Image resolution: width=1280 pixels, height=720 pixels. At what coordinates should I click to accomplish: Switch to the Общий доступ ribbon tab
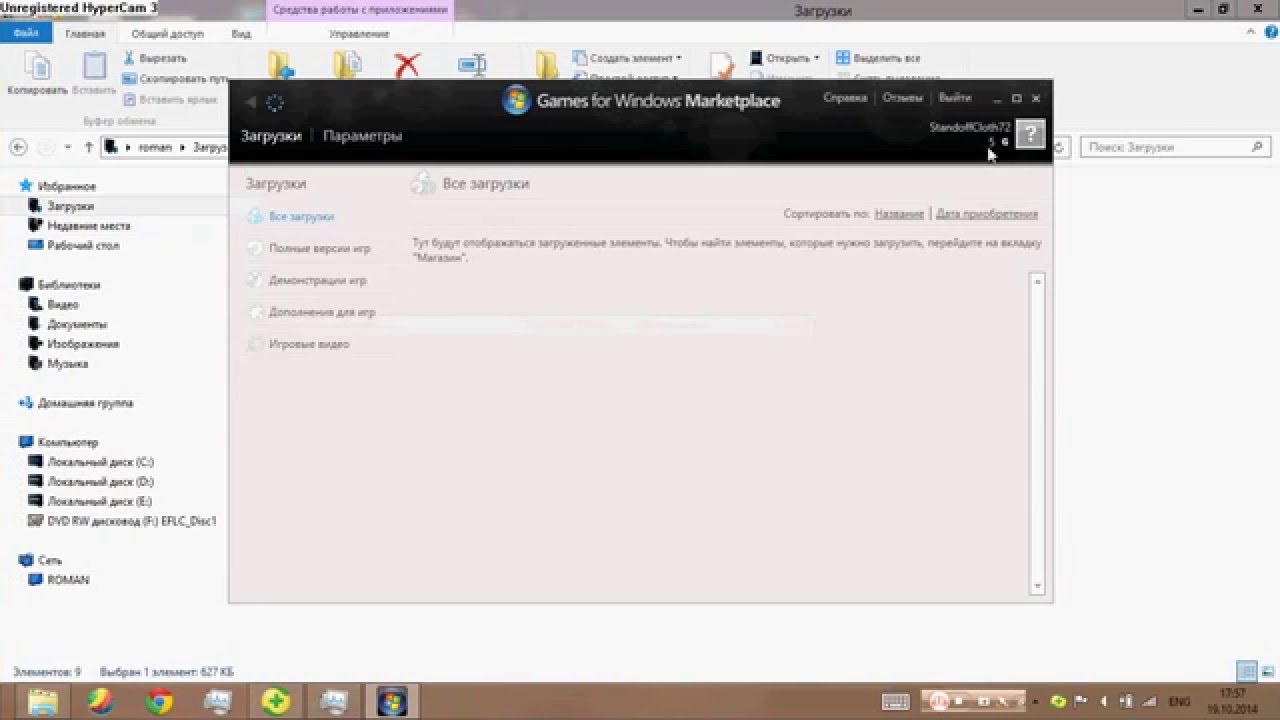pyautogui.click(x=168, y=33)
